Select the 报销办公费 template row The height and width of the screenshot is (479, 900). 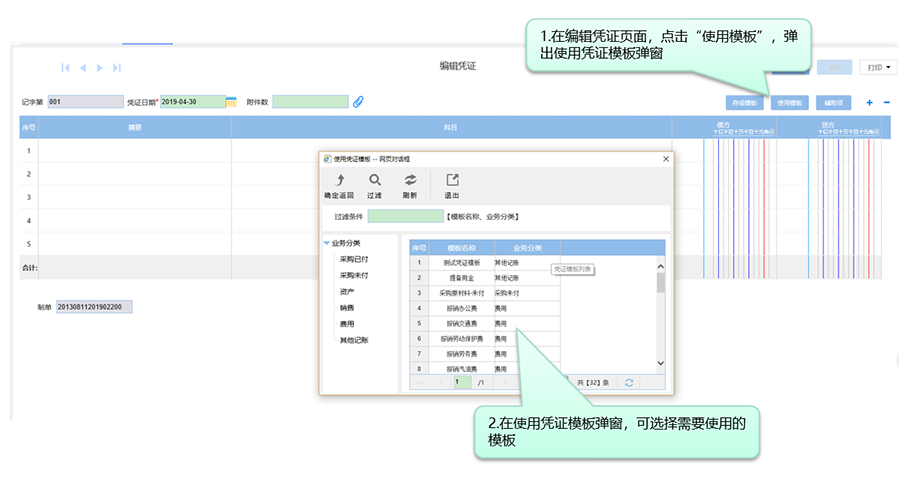pos(462,309)
